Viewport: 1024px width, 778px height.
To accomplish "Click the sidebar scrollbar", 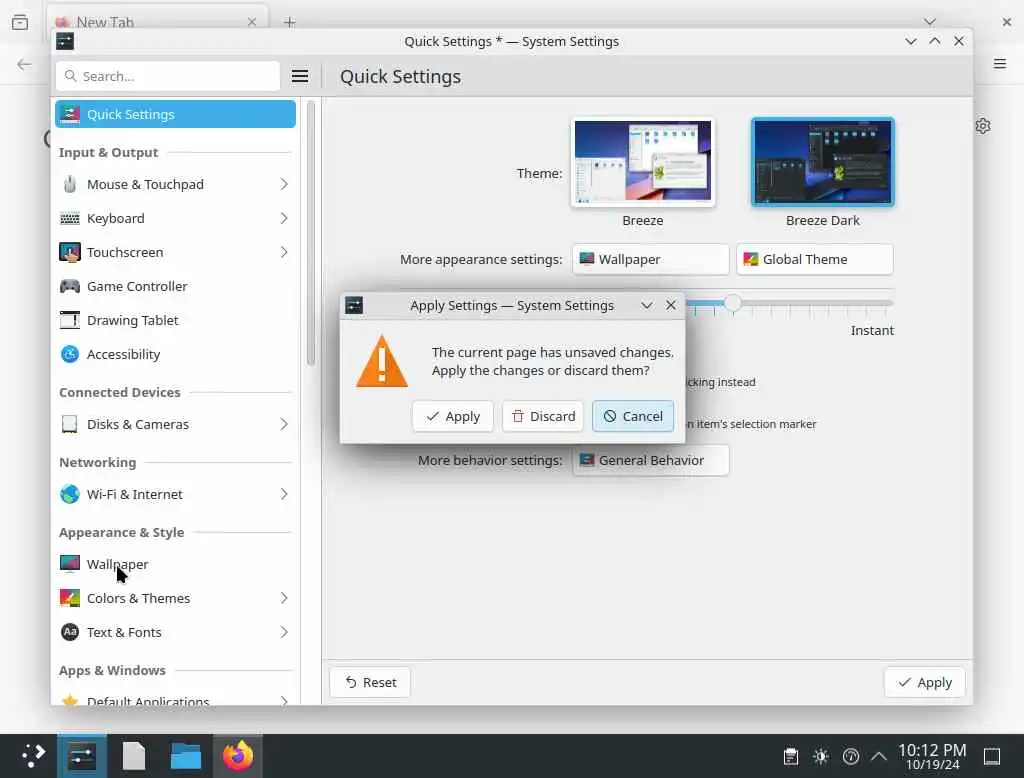I will click(311, 233).
